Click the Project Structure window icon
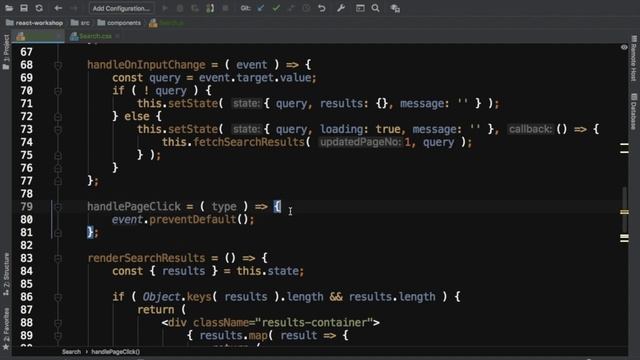Viewport: 640px width, 360px height. coord(360,8)
